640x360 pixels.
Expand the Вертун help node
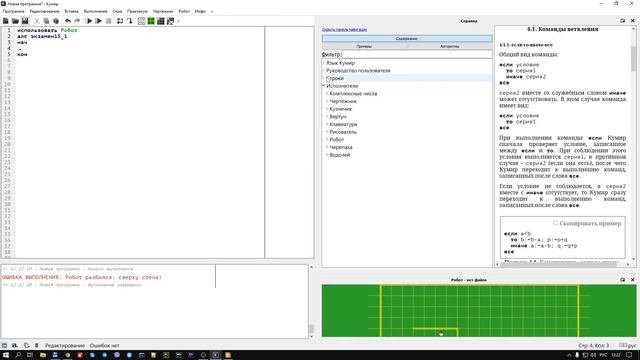(x=327, y=117)
